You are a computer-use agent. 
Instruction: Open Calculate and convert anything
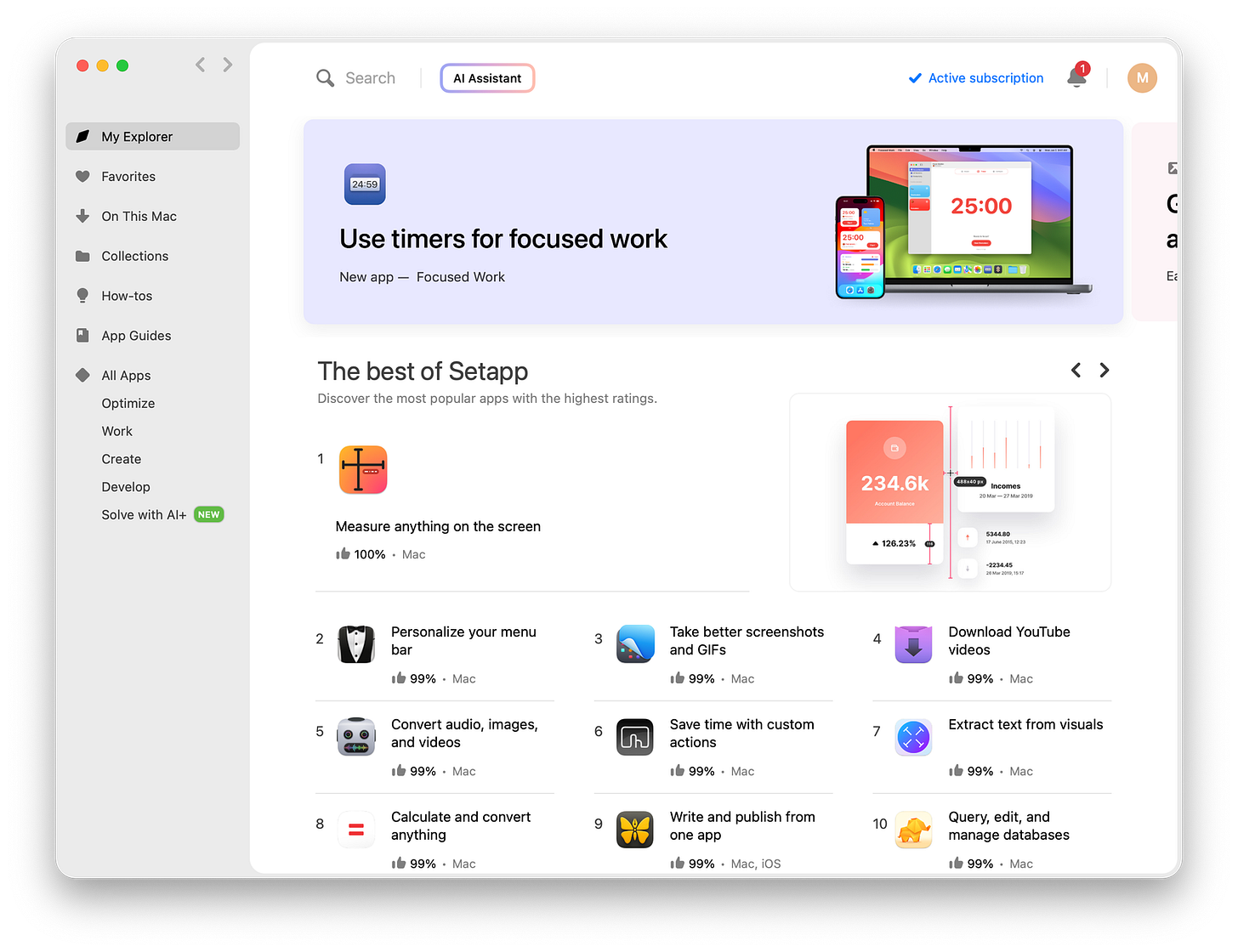461,826
